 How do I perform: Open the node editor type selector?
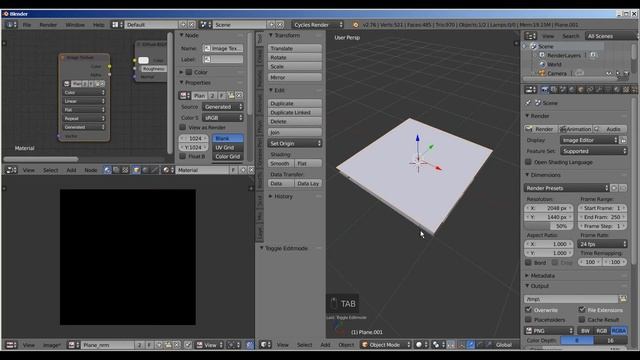click(x=11, y=170)
